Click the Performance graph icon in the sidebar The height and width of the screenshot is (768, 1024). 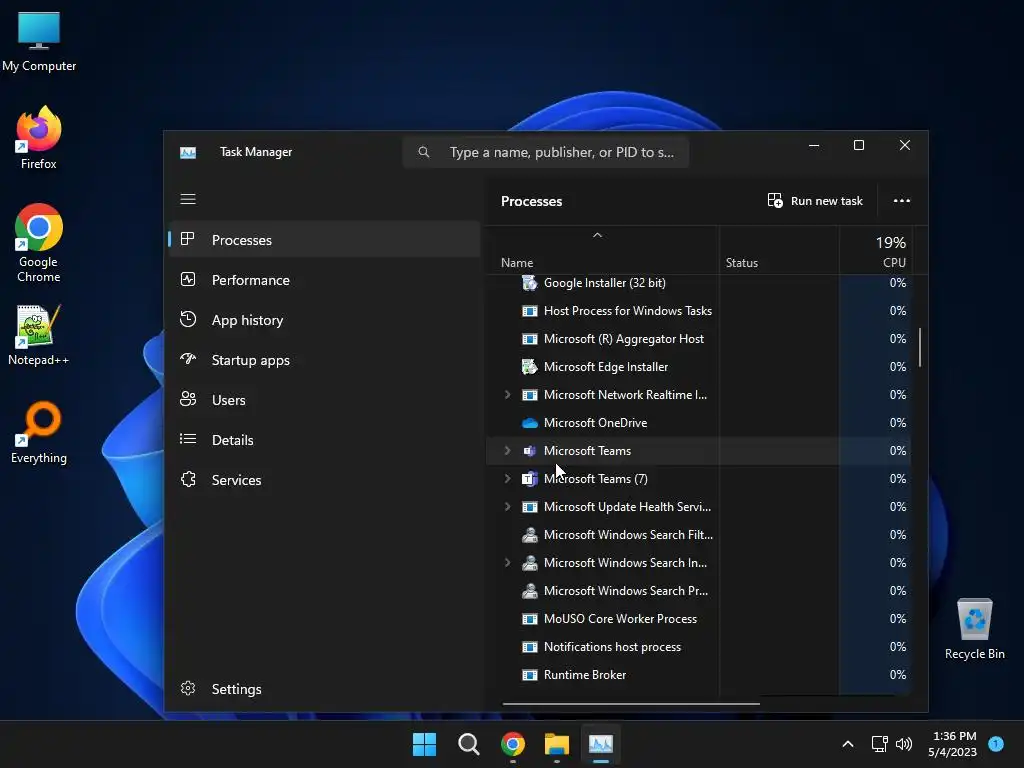coord(187,280)
